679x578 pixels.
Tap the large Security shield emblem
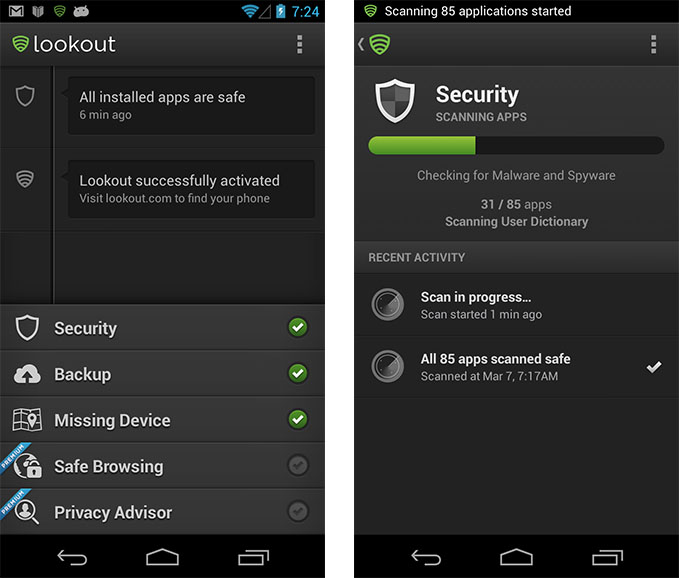[x=394, y=100]
